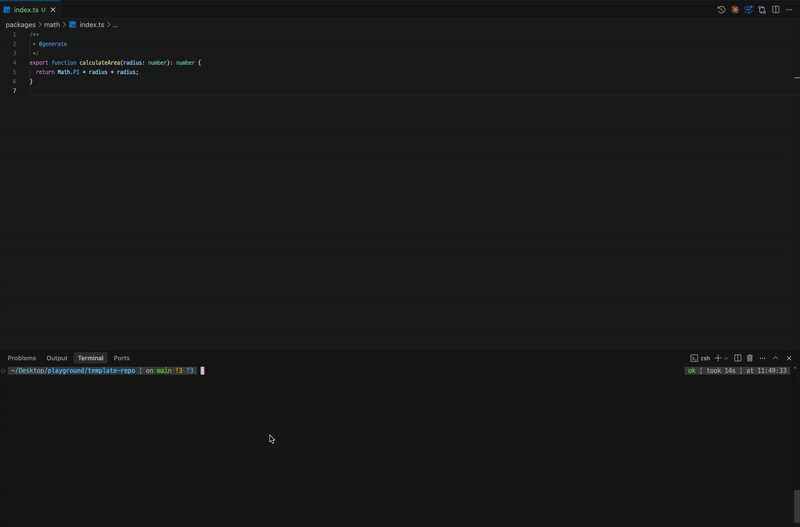This screenshot has height=527, width=800.
Task: Open editor More Actions ellipsis menu
Action: [x=789, y=10]
